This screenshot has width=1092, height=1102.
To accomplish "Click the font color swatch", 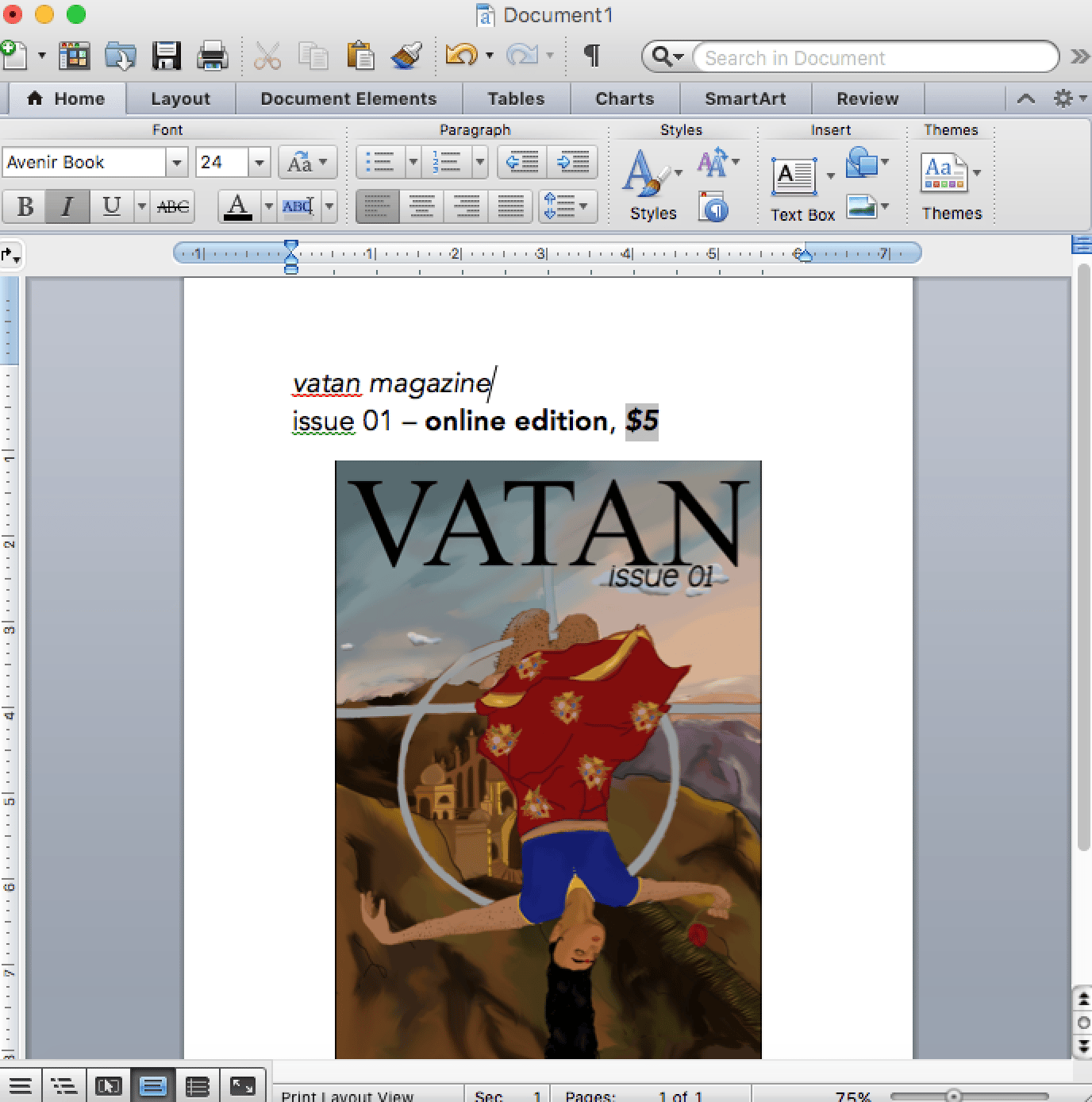I will click(237, 206).
